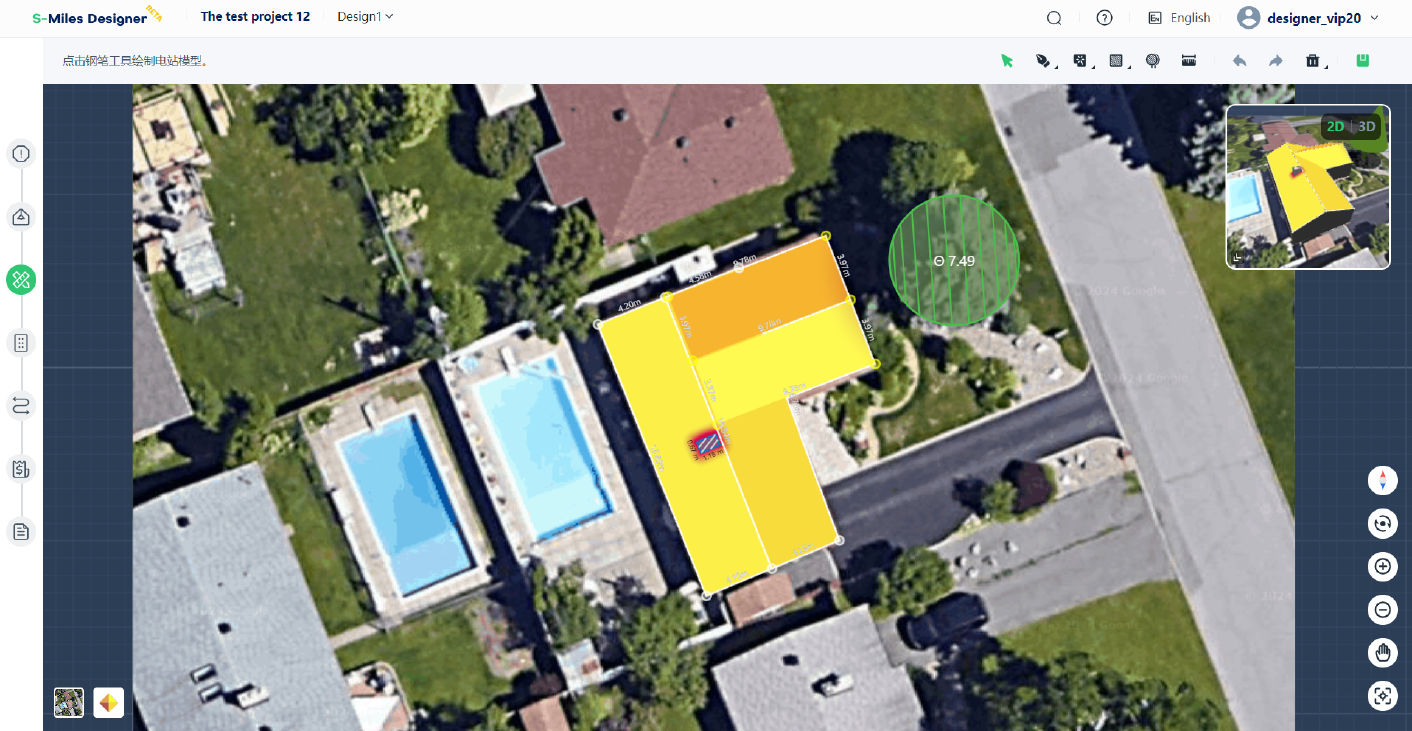Viewport: 1412px width, 731px height.
Task: Collapse the 3D preview using corner icon
Action: (x=1239, y=258)
